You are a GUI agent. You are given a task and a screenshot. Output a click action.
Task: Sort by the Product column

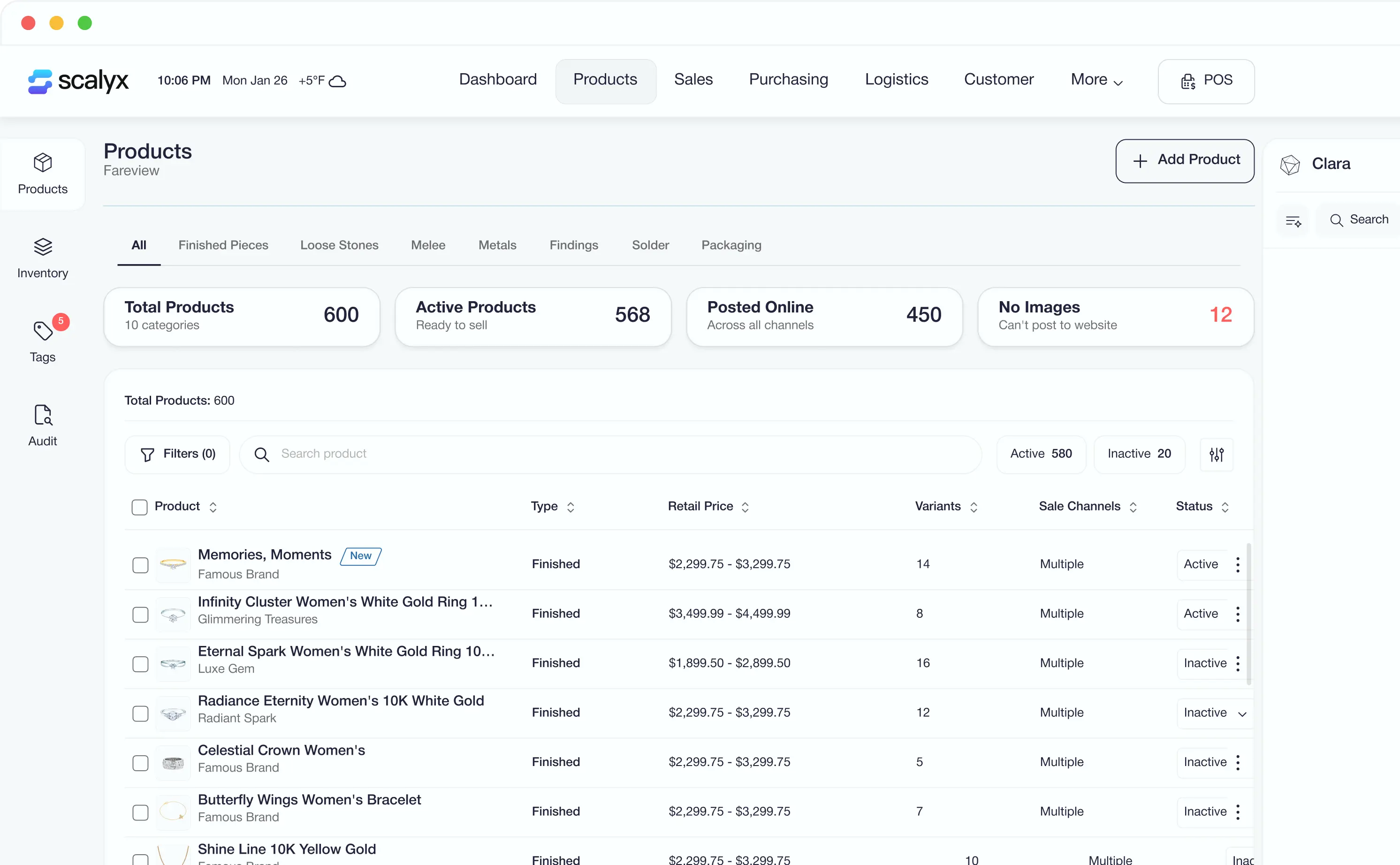[213, 507]
